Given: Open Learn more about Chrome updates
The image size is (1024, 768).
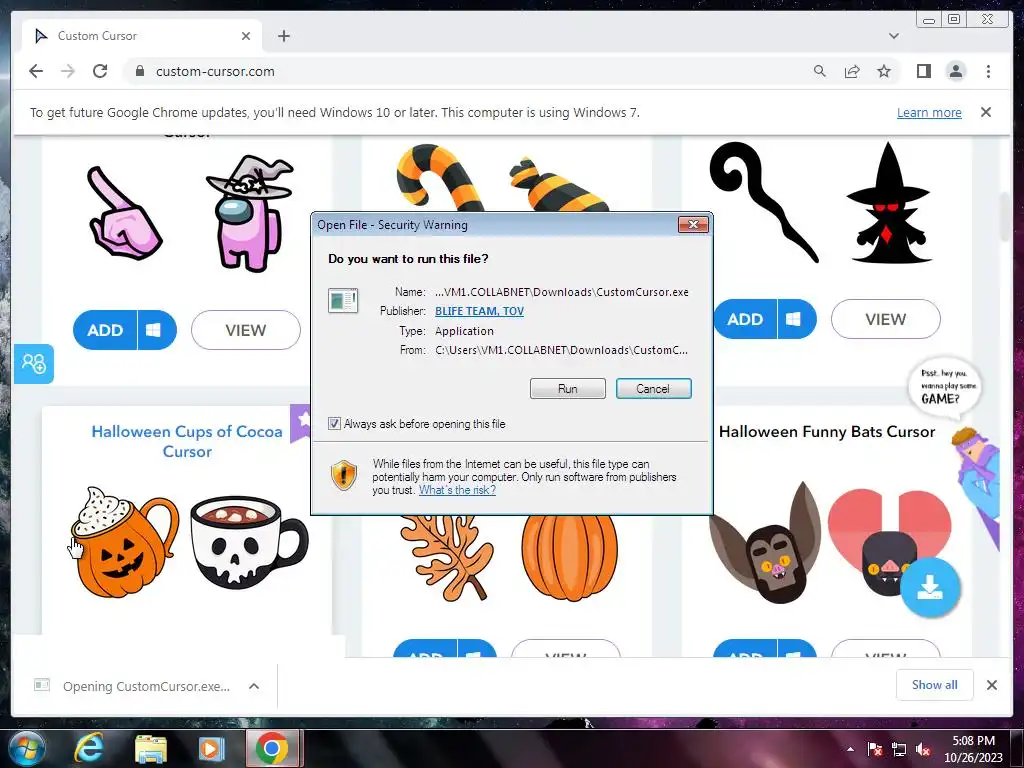Looking at the screenshot, I should (x=929, y=112).
